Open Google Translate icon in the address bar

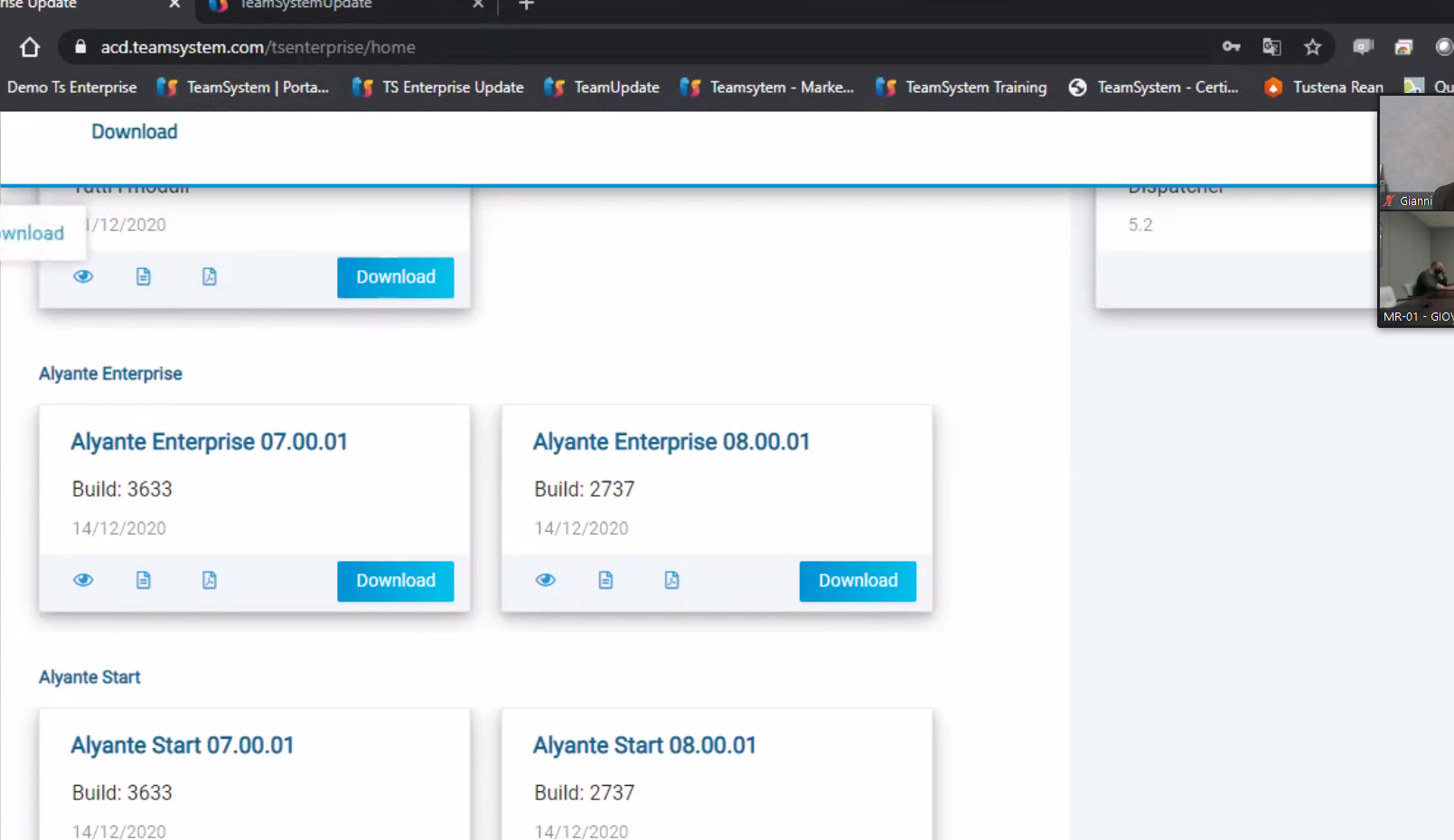(1271, 47)
